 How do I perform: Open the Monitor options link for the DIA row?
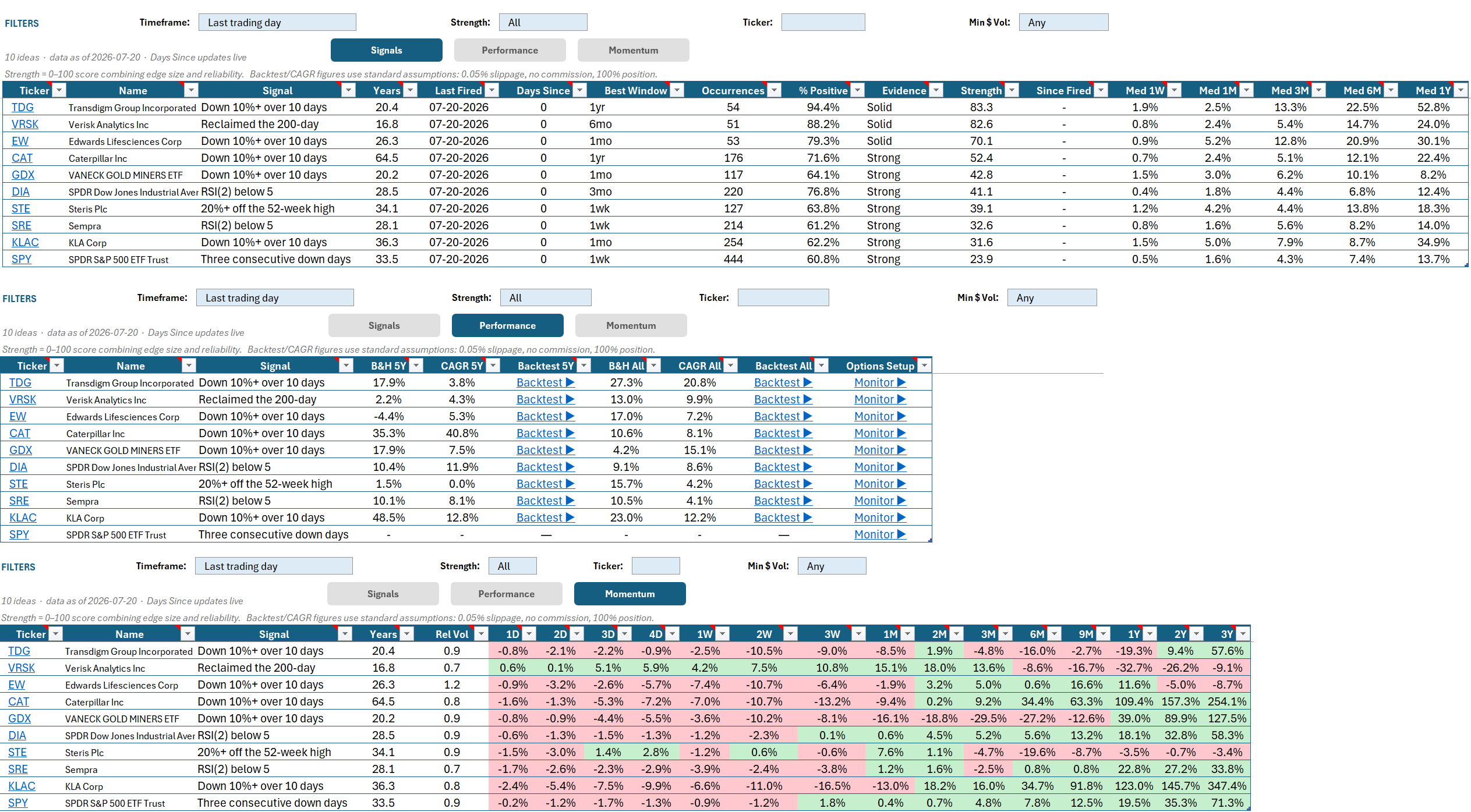880,467
